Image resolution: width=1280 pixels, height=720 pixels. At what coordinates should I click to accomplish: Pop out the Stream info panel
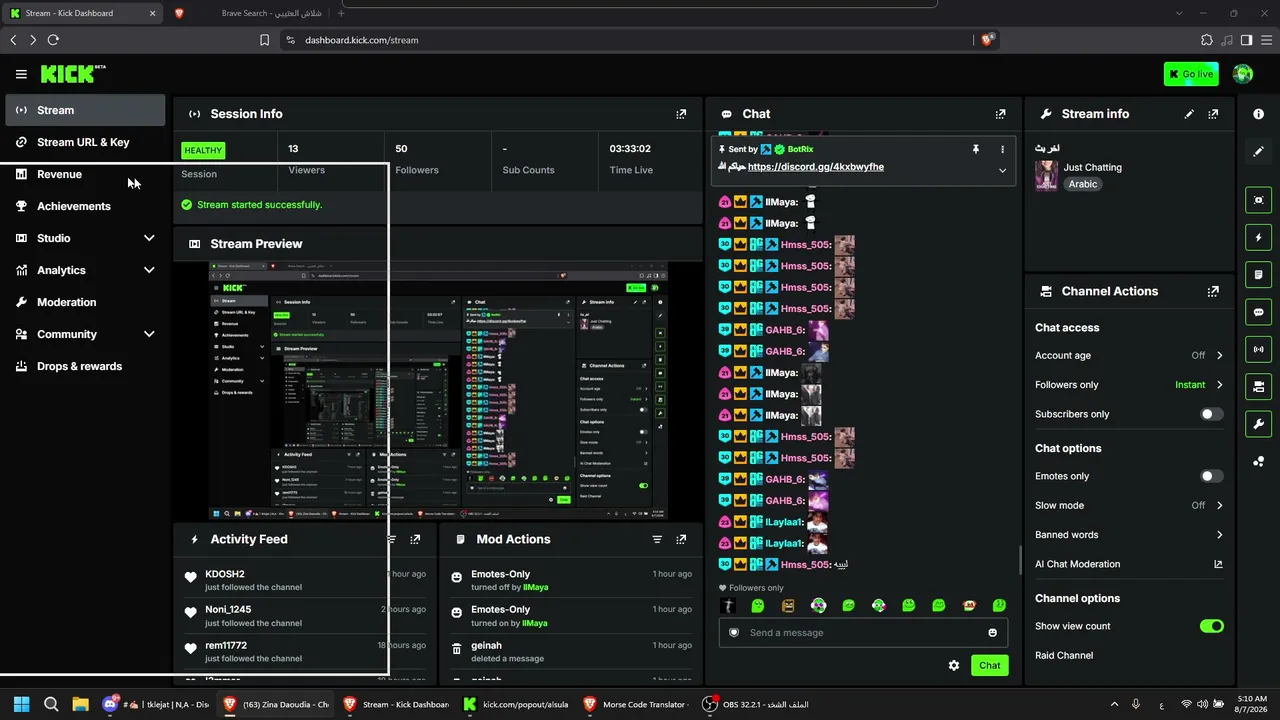pos(1213,114)
